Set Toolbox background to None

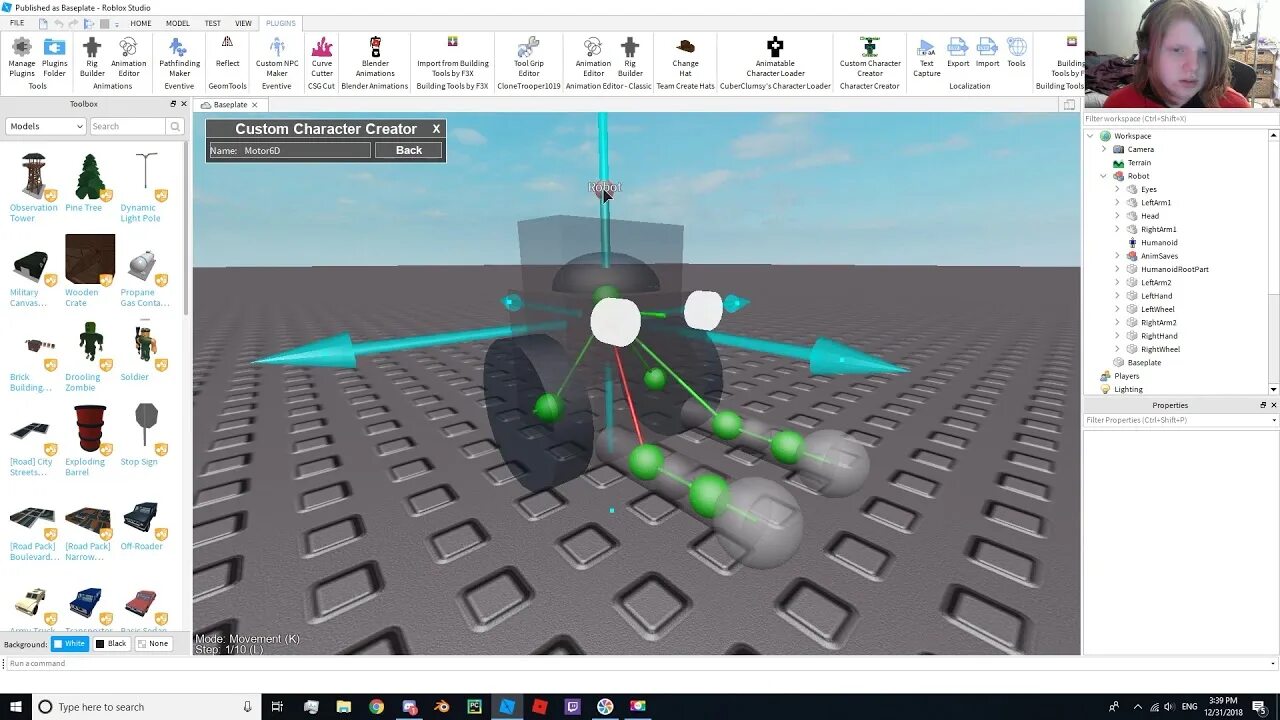pos(153,644)
